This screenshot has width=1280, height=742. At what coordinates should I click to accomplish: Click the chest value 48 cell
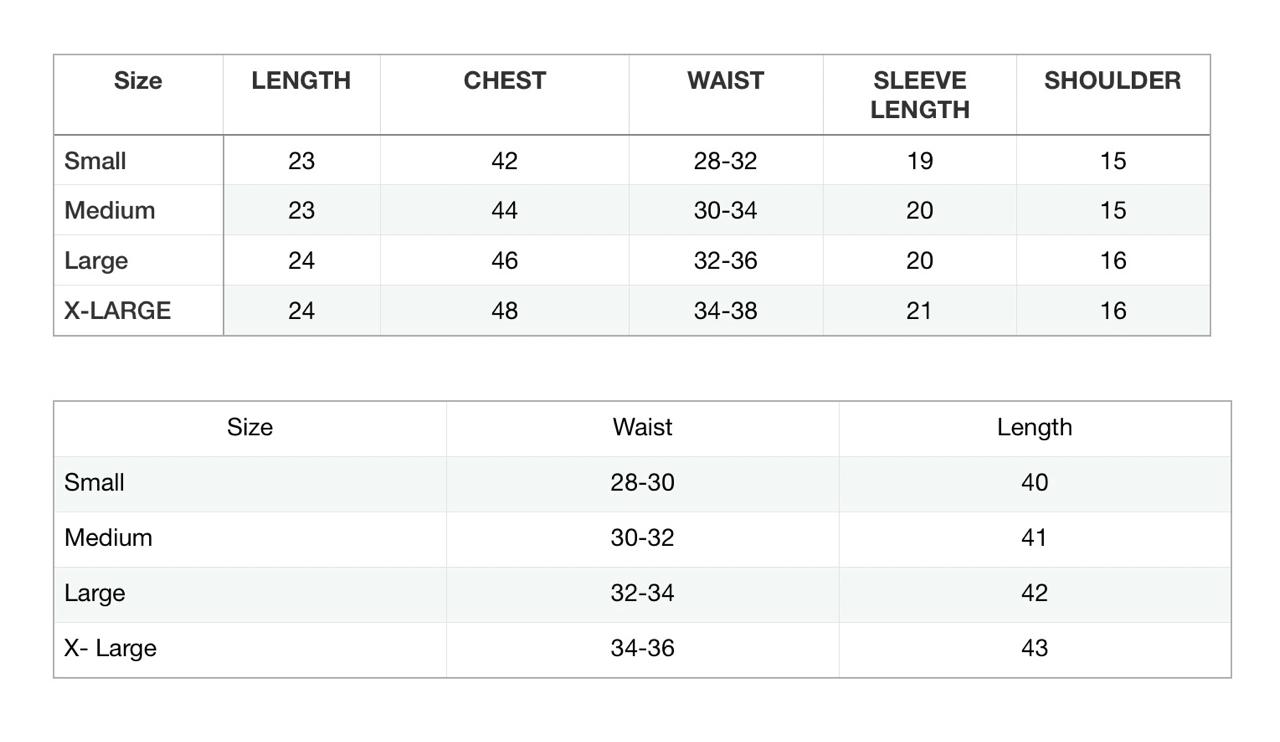click(504, 311)
